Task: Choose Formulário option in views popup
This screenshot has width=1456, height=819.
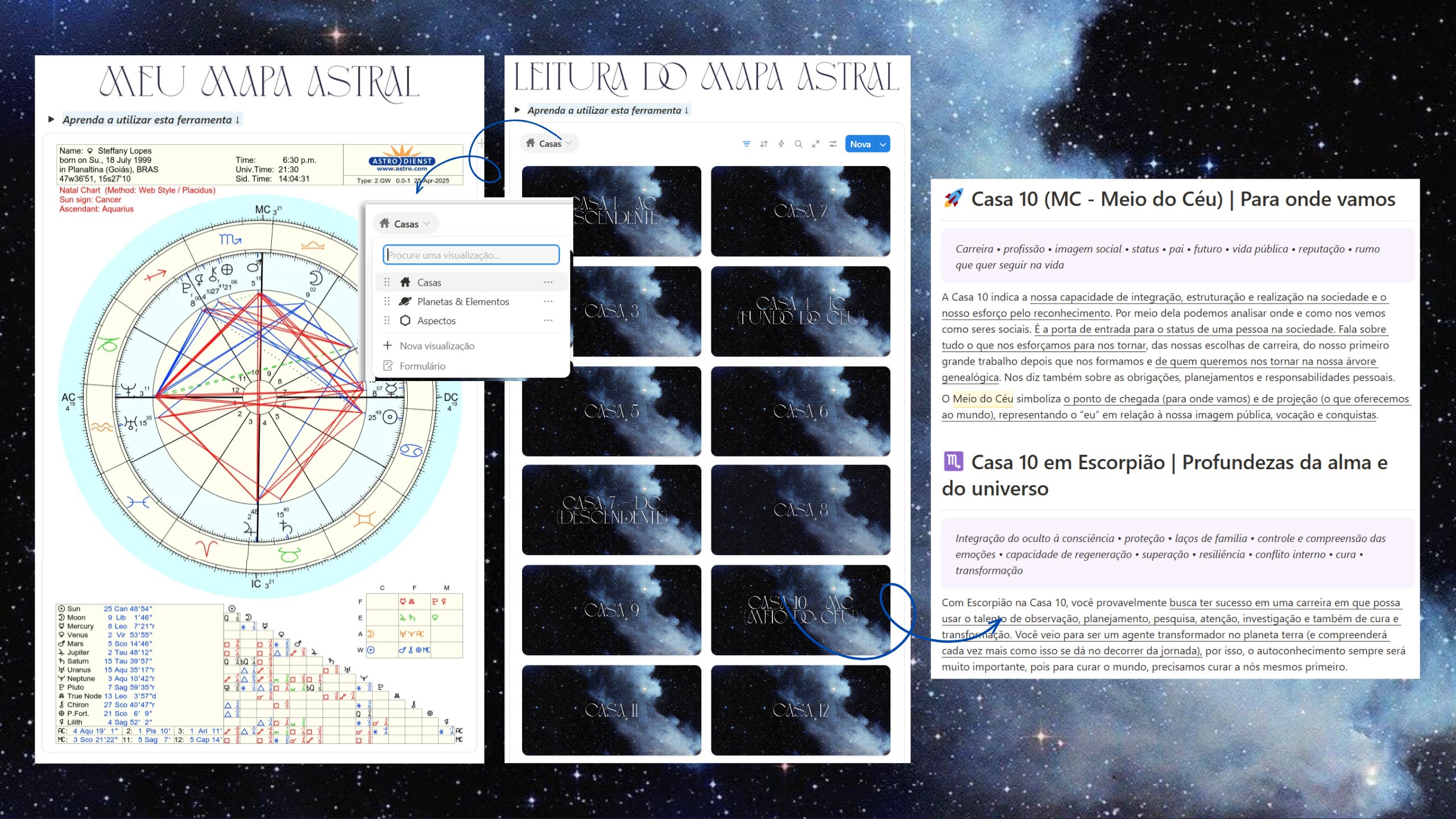Action: click(421, 366)
